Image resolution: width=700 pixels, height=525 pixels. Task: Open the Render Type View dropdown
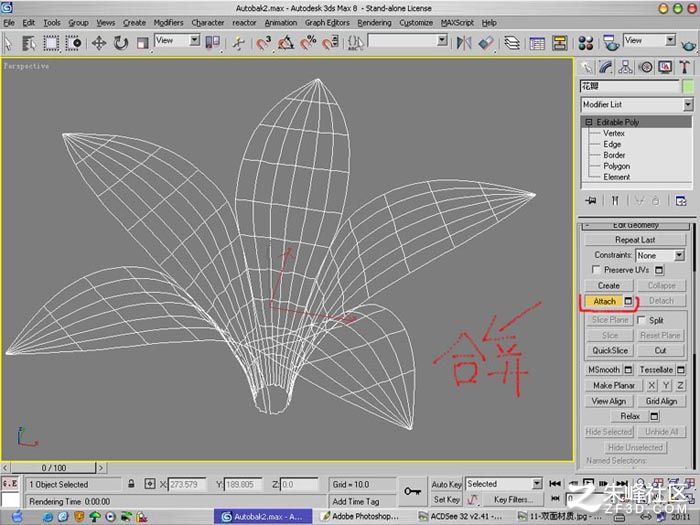click(650, 41)
